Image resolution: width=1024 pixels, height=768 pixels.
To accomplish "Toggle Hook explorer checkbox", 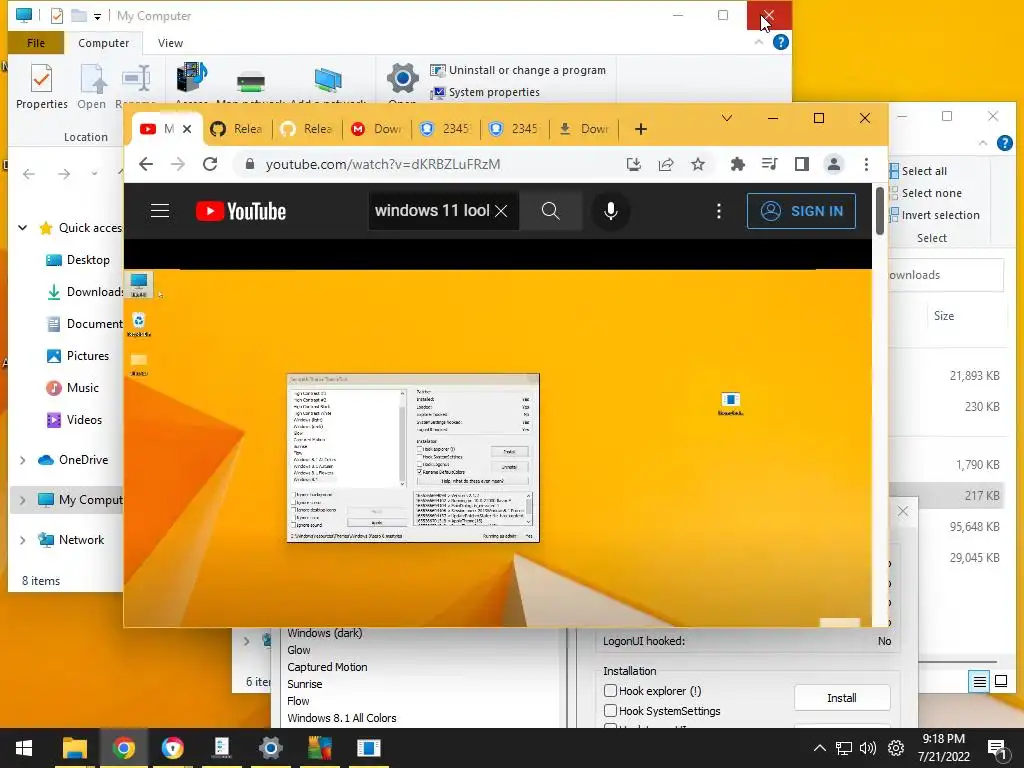I will [x=611, y=691].
